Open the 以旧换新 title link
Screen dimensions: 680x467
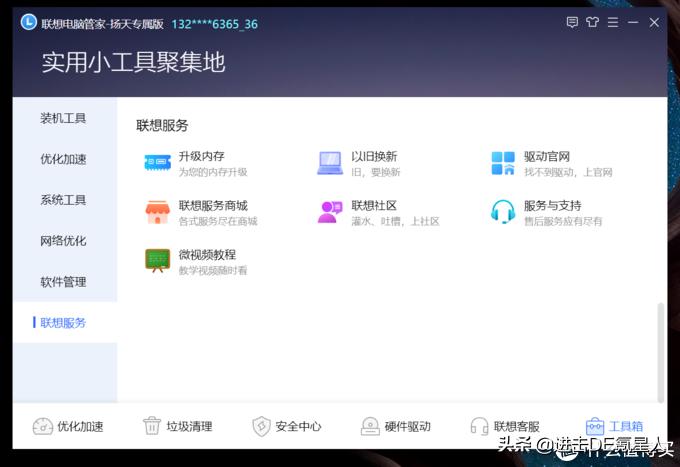pyautogui.click(x=374, y=156)
